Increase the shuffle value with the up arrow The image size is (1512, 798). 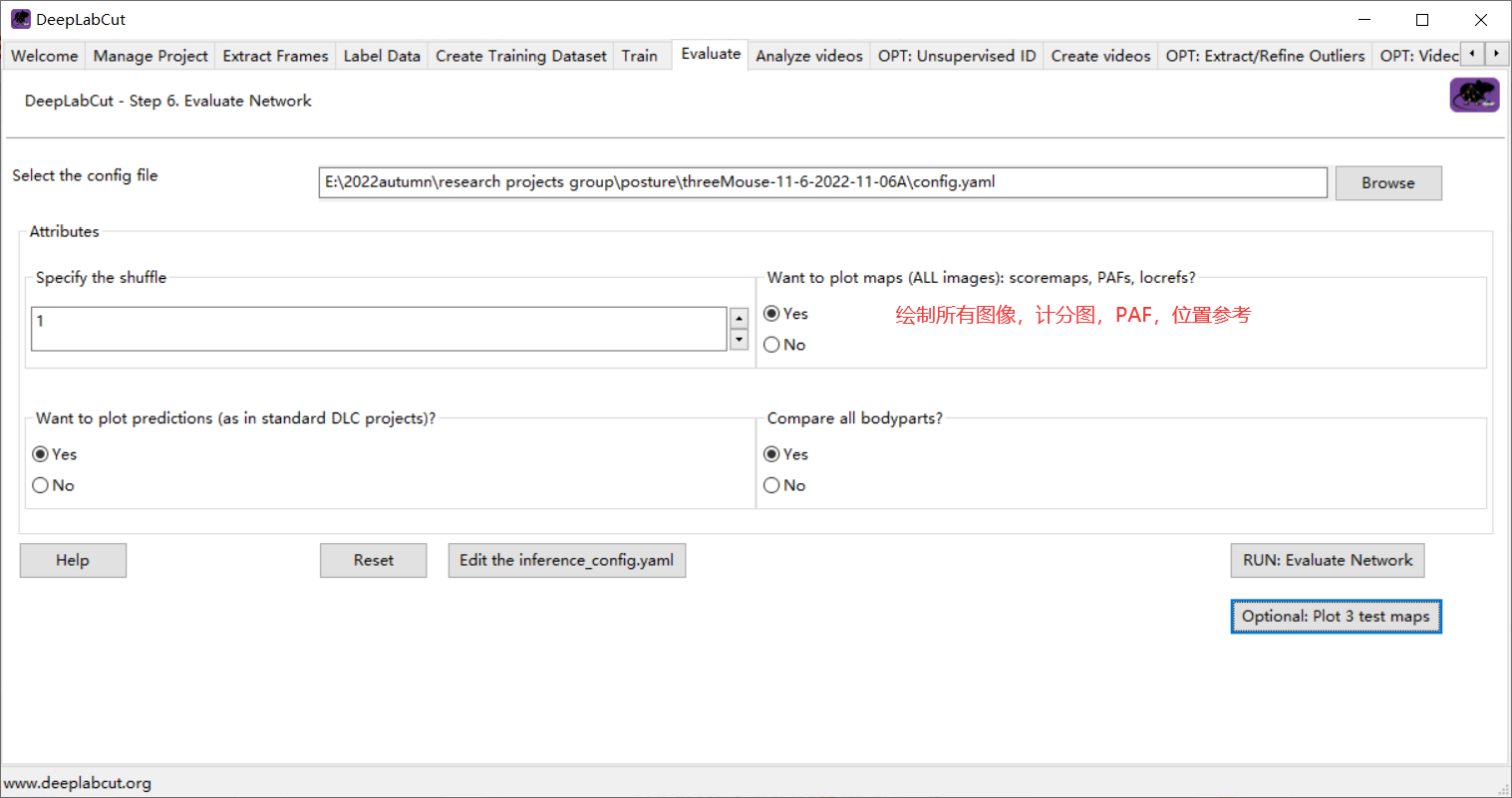(739, 318)
